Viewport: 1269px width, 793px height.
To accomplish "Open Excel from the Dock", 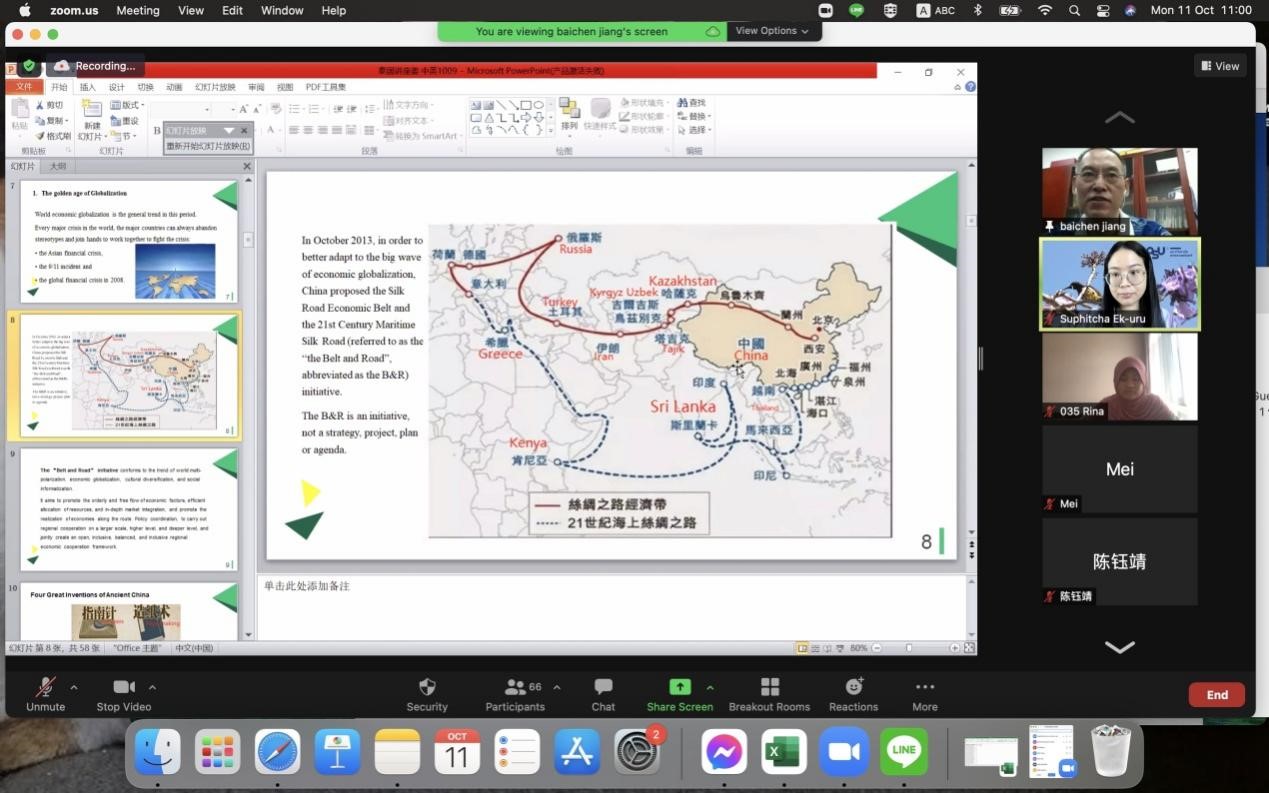I will click(784, 752).
